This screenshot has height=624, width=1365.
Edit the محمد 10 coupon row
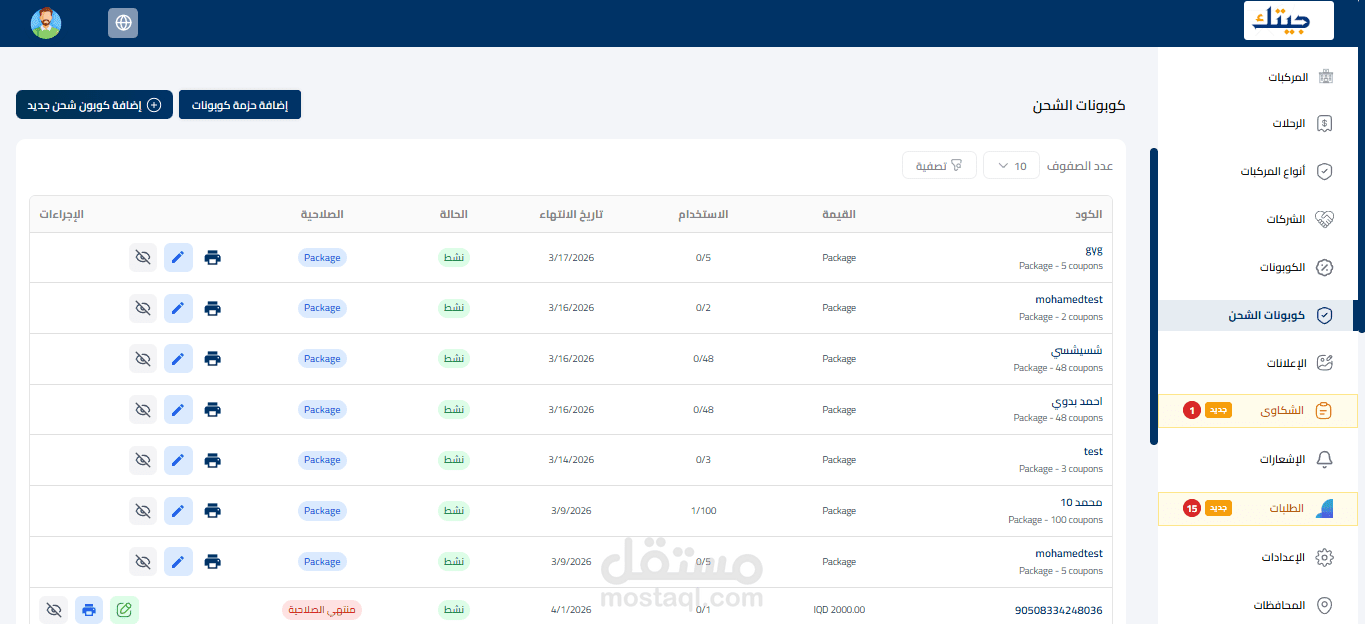(178, 511)
